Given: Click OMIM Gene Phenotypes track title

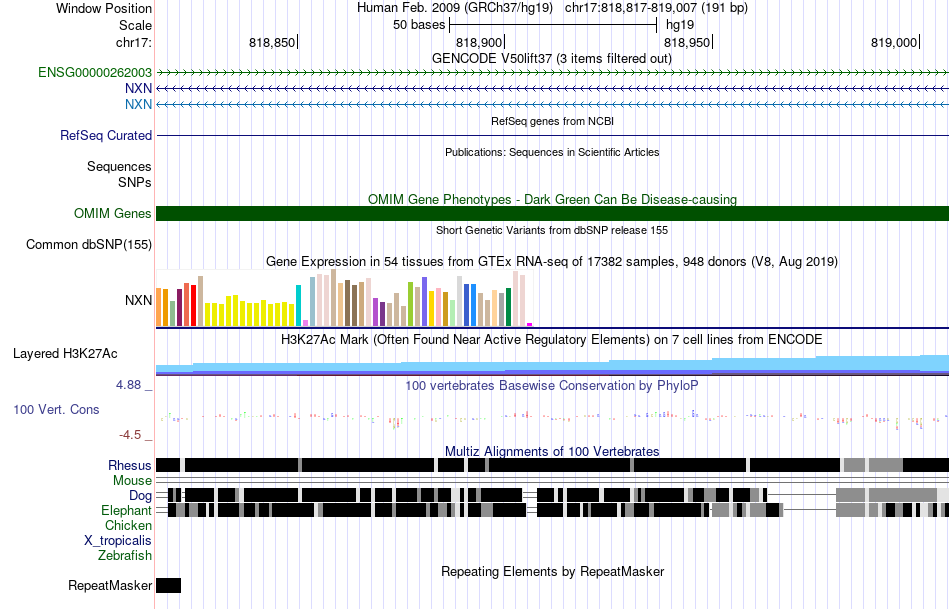Looking at the screenshot, I should (553, 199).
